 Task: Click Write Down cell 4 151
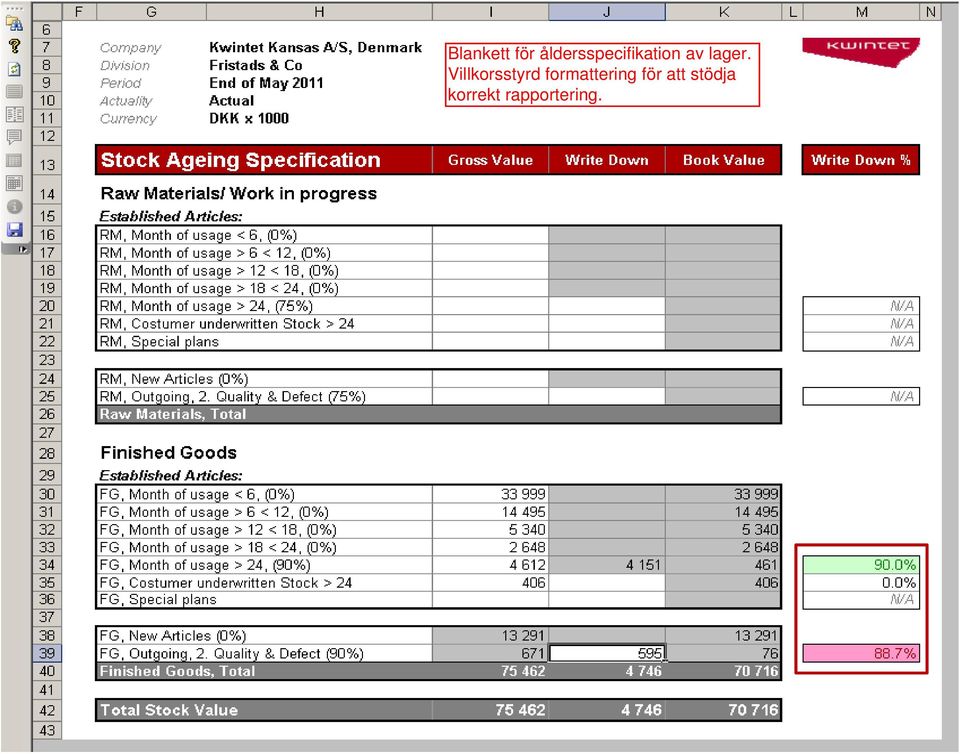point(607,565)
